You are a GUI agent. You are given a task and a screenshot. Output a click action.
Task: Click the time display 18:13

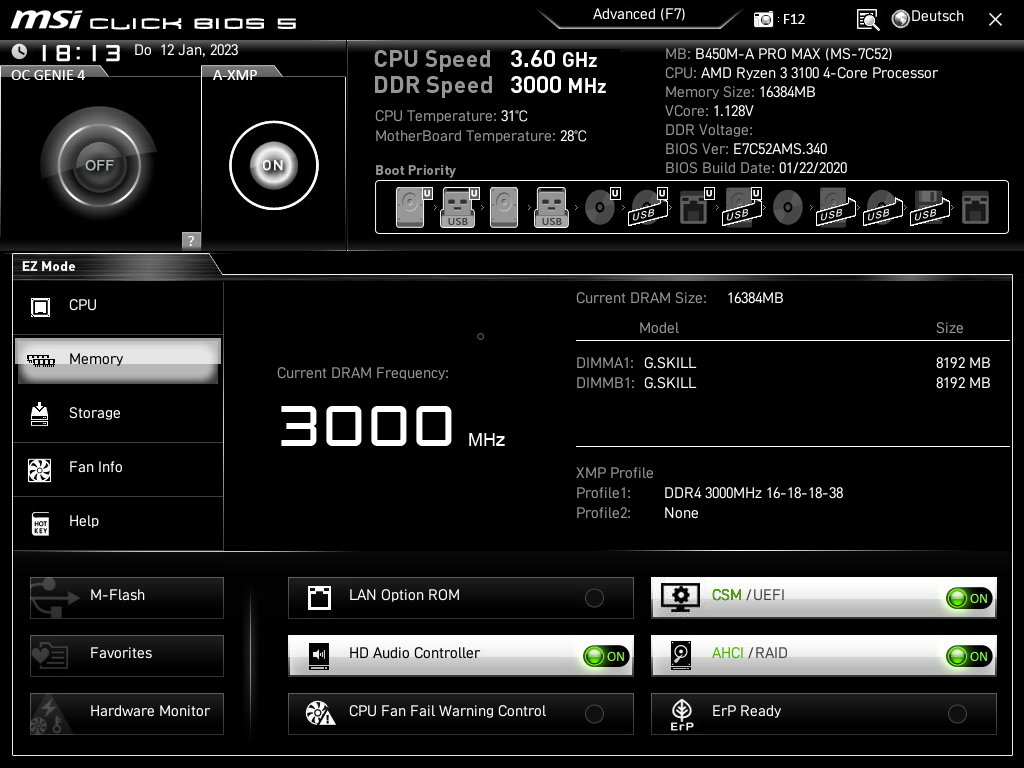pos(81,52)
